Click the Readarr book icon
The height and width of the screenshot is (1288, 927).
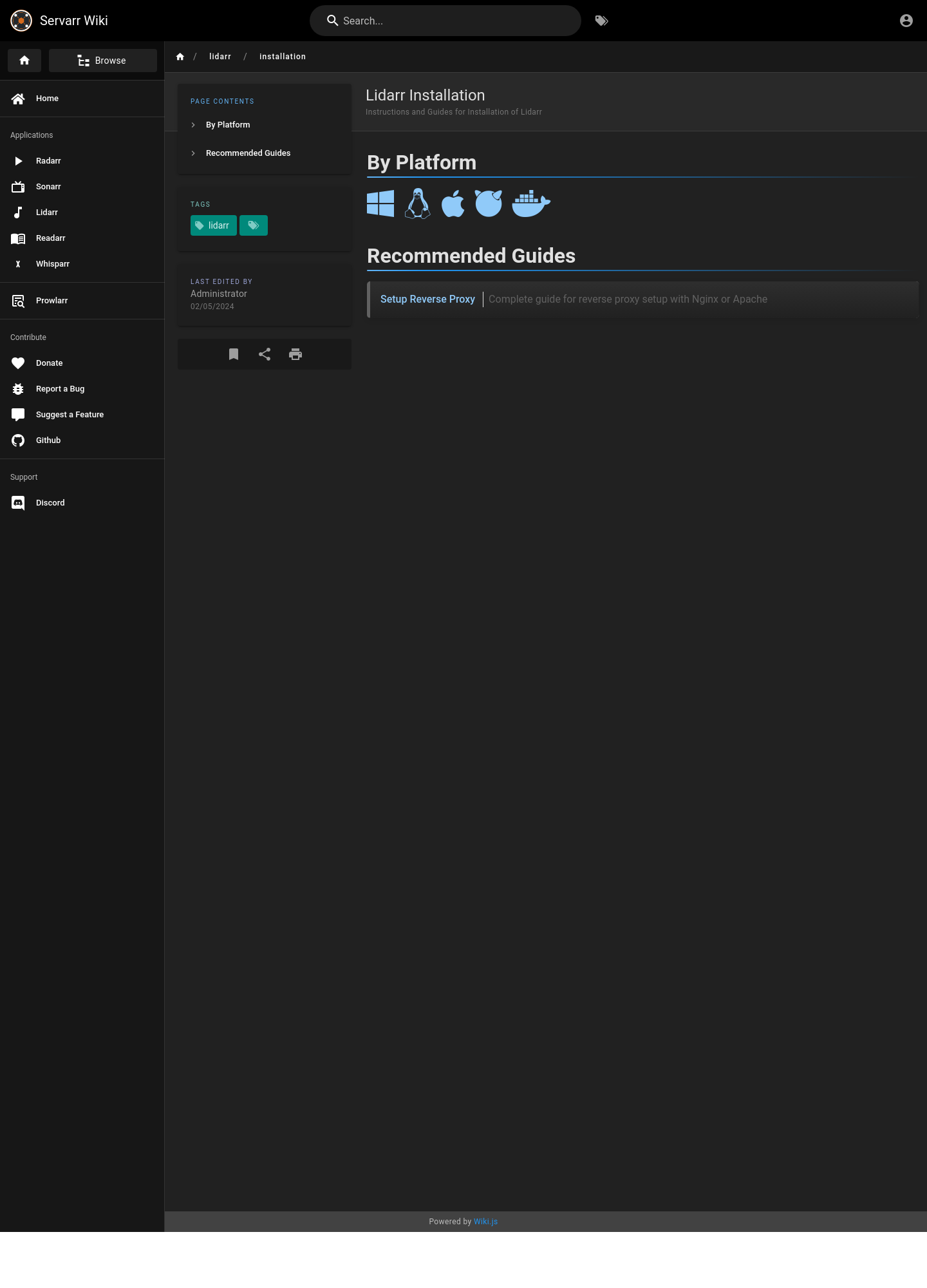(18, 238)
